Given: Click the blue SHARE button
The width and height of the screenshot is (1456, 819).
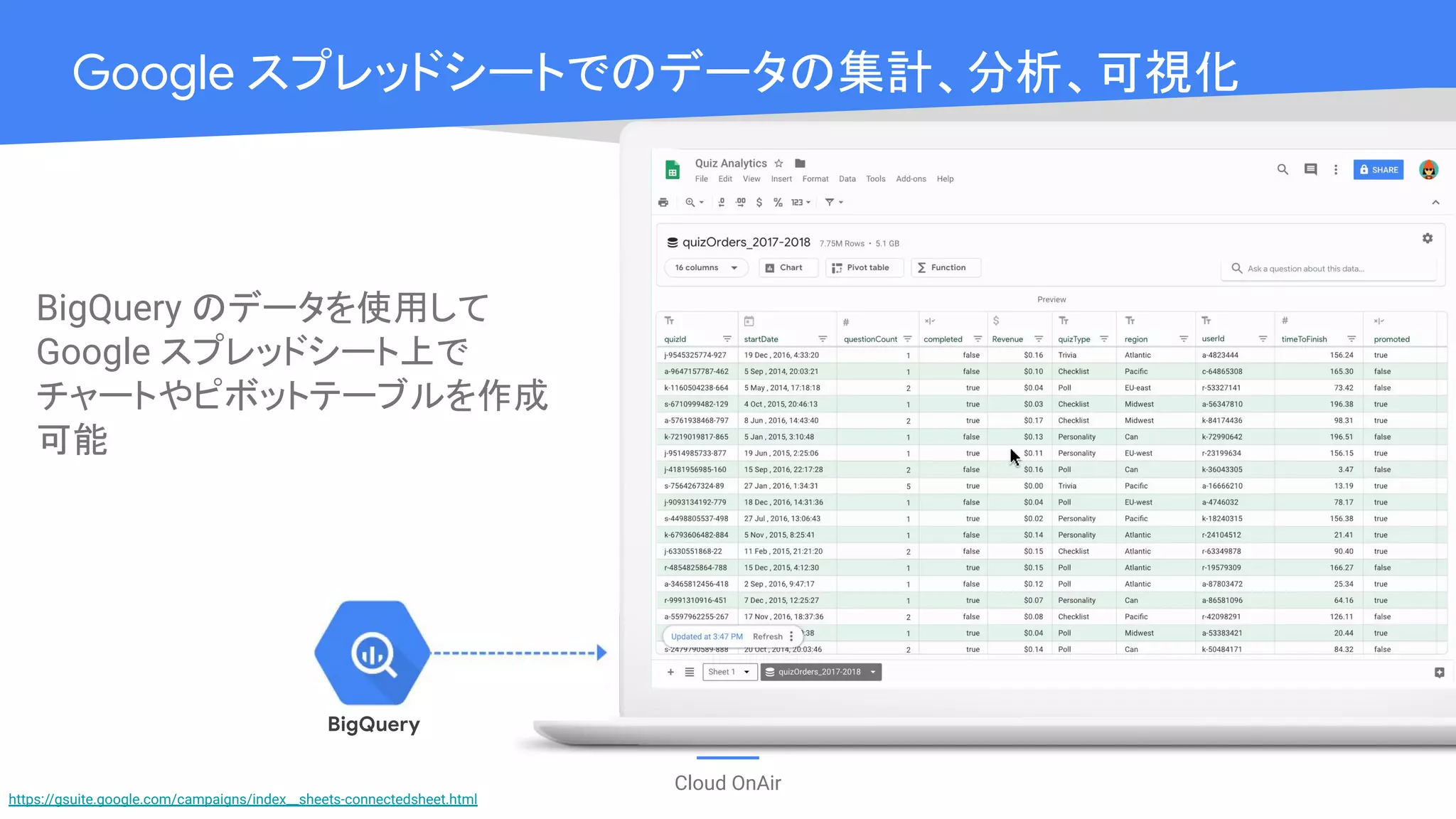Looking at the screenshot, I should tap(1379, 169).
